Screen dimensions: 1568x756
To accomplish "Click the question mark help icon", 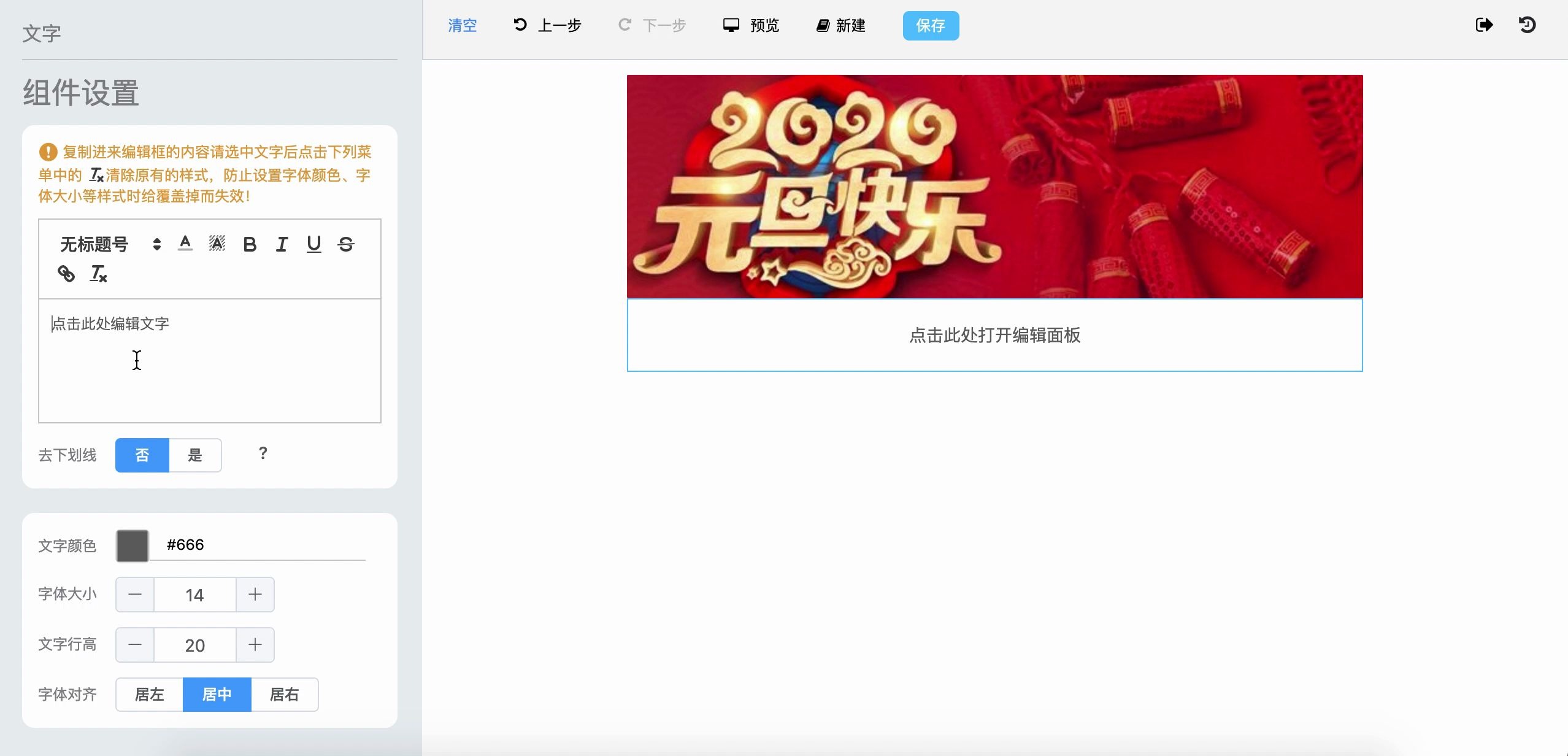I will click(x=263, y=453).
